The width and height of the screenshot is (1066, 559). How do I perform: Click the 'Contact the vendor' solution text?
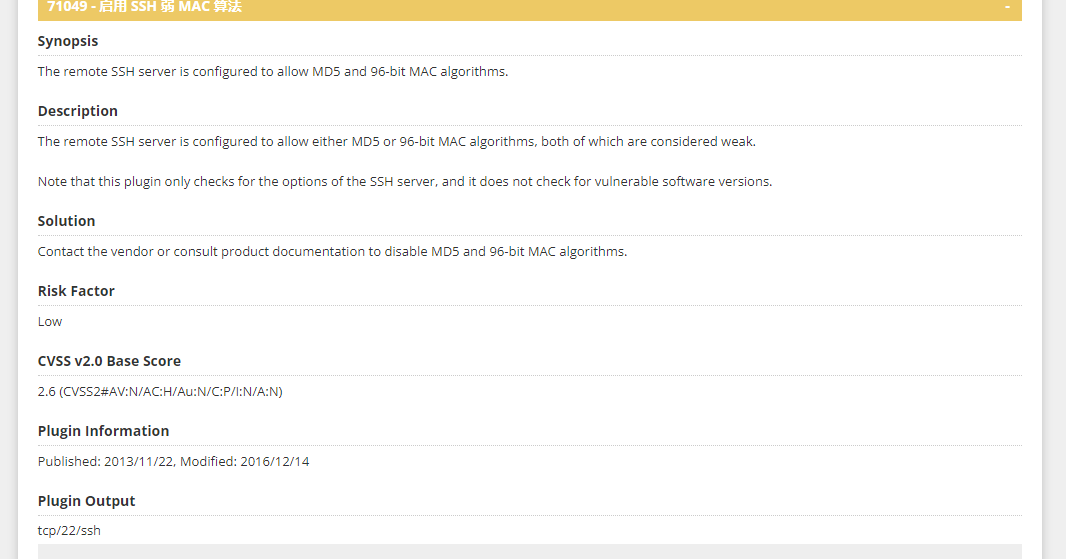[x=332, y=252]
